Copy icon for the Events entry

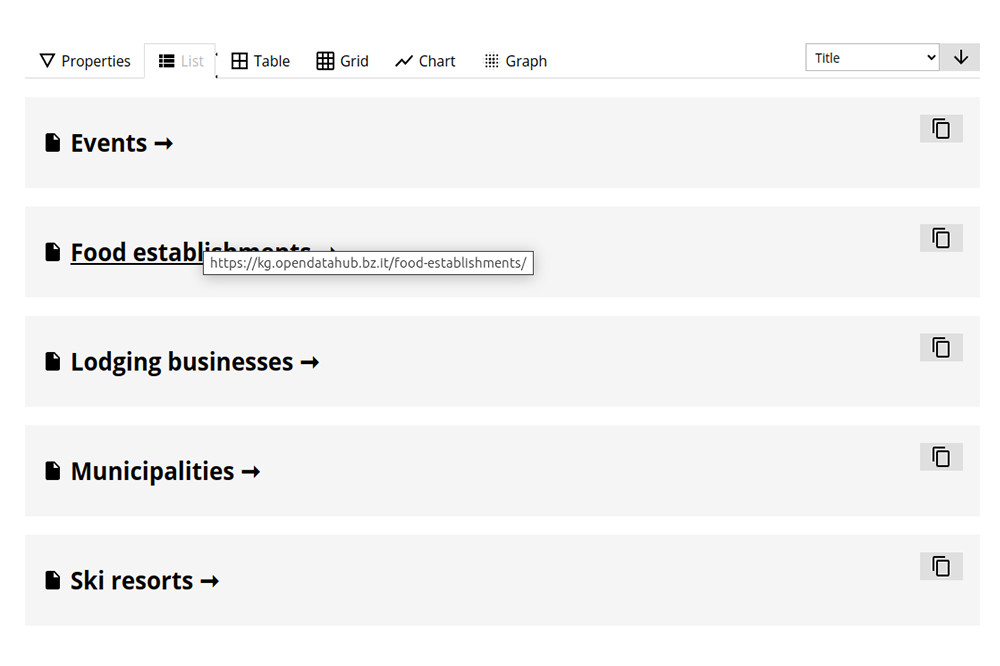click(x=941, y=129)
